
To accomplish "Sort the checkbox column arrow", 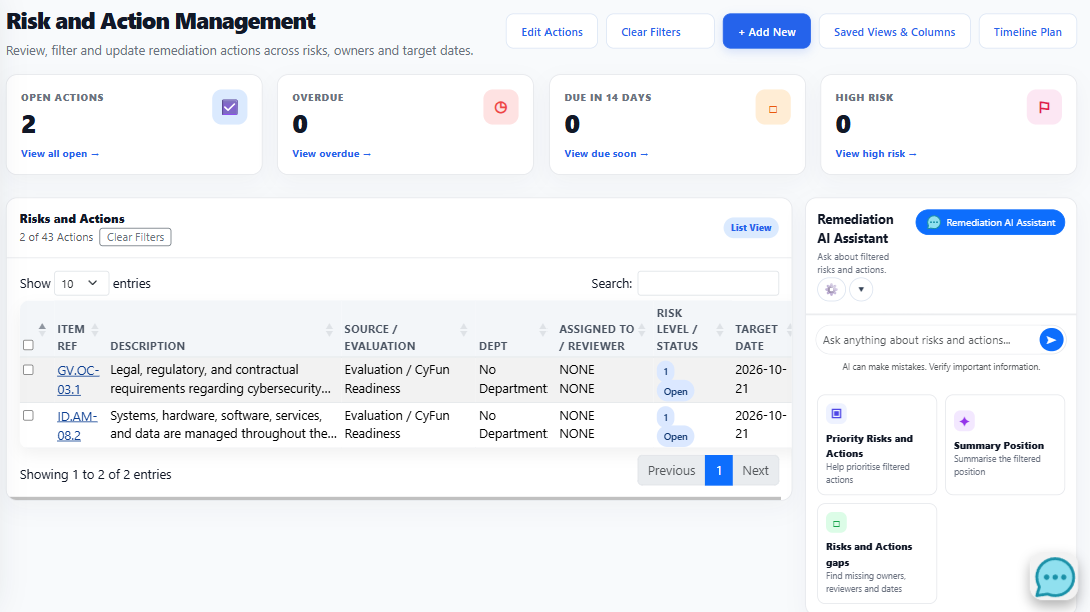I will point(42,330).
